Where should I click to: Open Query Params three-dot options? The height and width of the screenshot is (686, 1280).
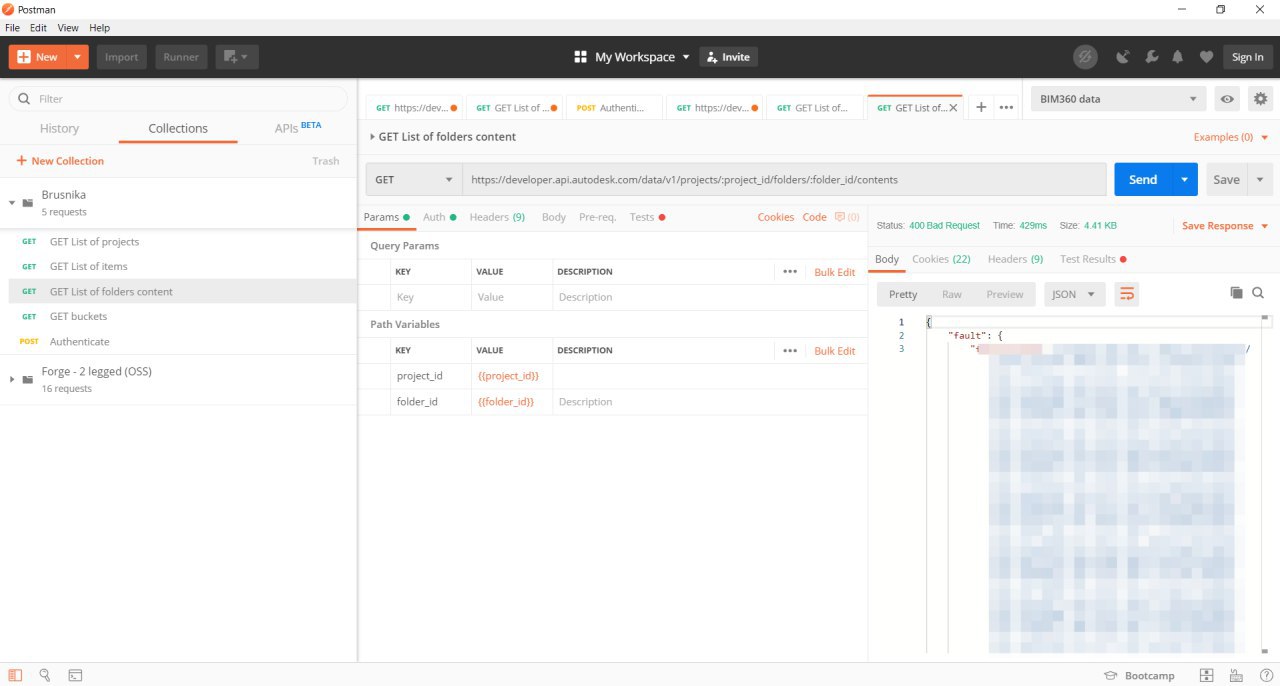(x=790, y=271)
